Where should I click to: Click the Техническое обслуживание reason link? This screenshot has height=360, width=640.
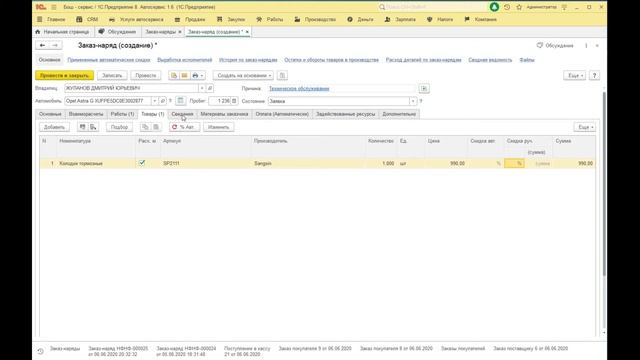(299, 88)
